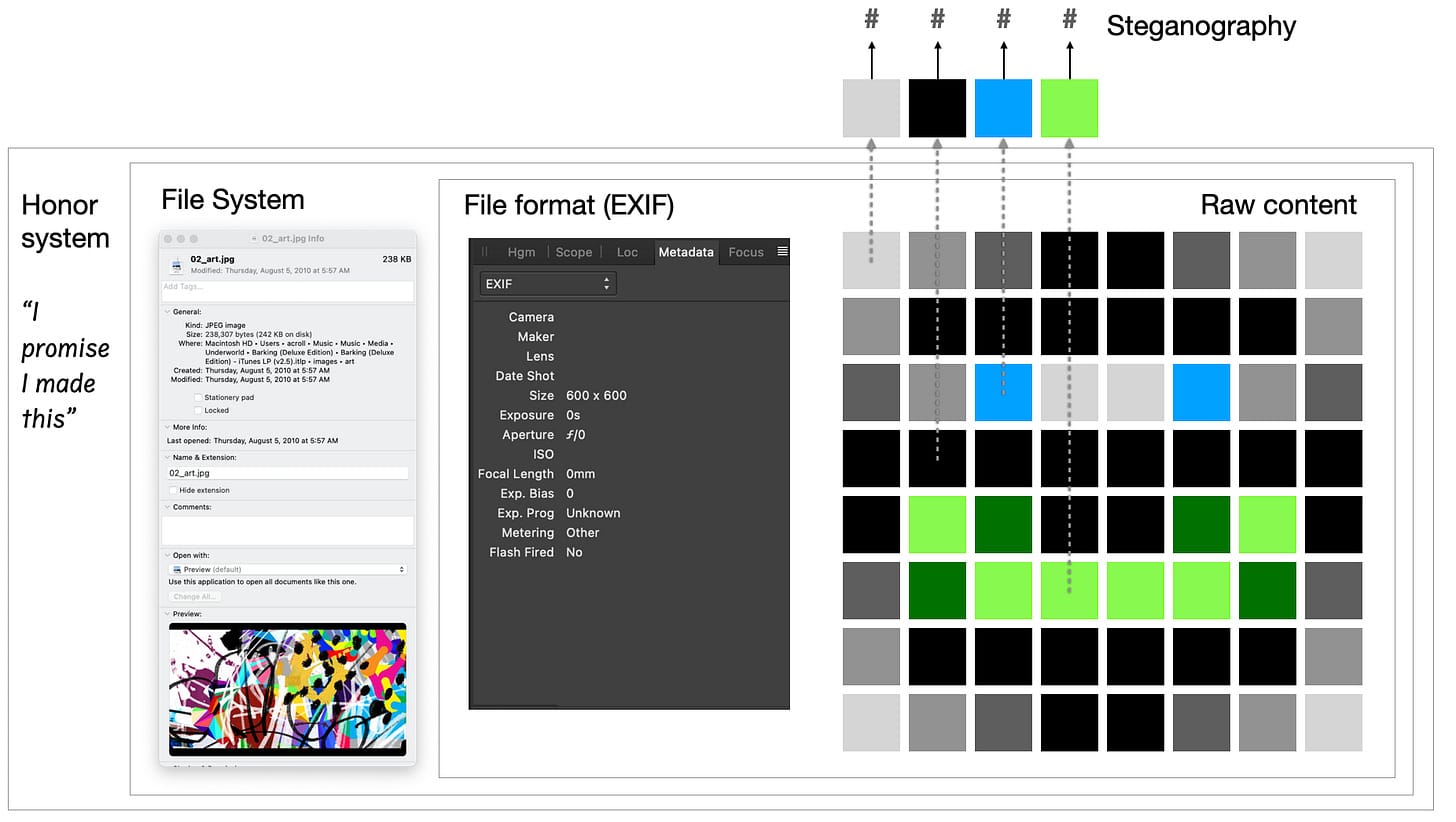Open the 'Open with' Preview application dropdown
Image resolution: width=1456 pixels, height=822 pixels.
[x=287, y=570]
